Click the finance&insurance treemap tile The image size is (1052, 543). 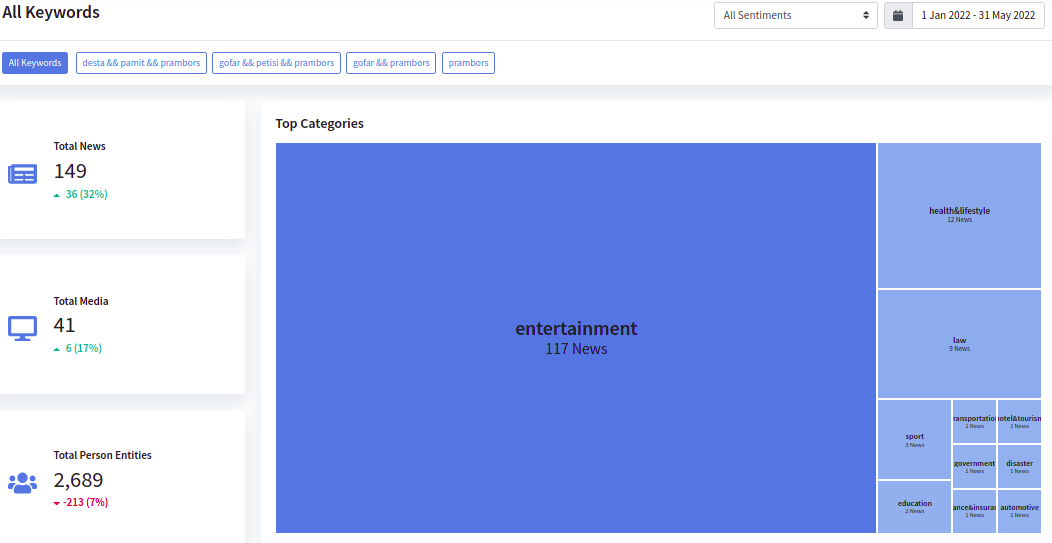[974, 511]
